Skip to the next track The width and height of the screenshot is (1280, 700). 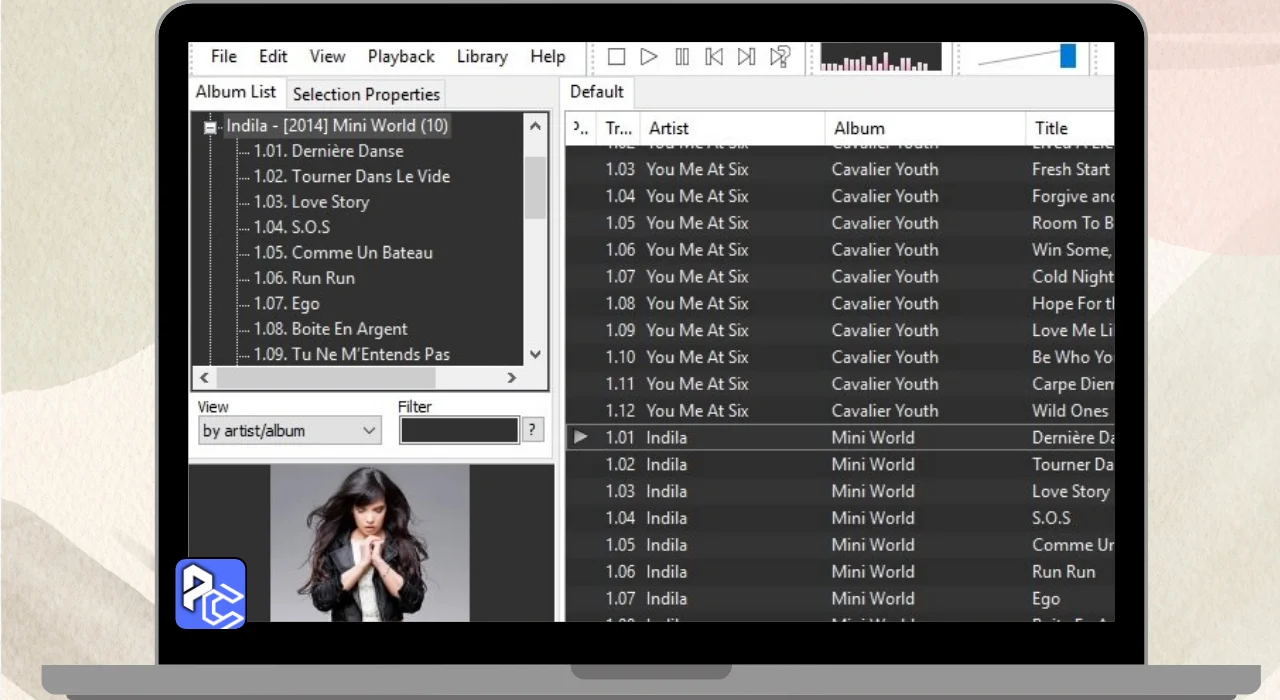[746, 57]
